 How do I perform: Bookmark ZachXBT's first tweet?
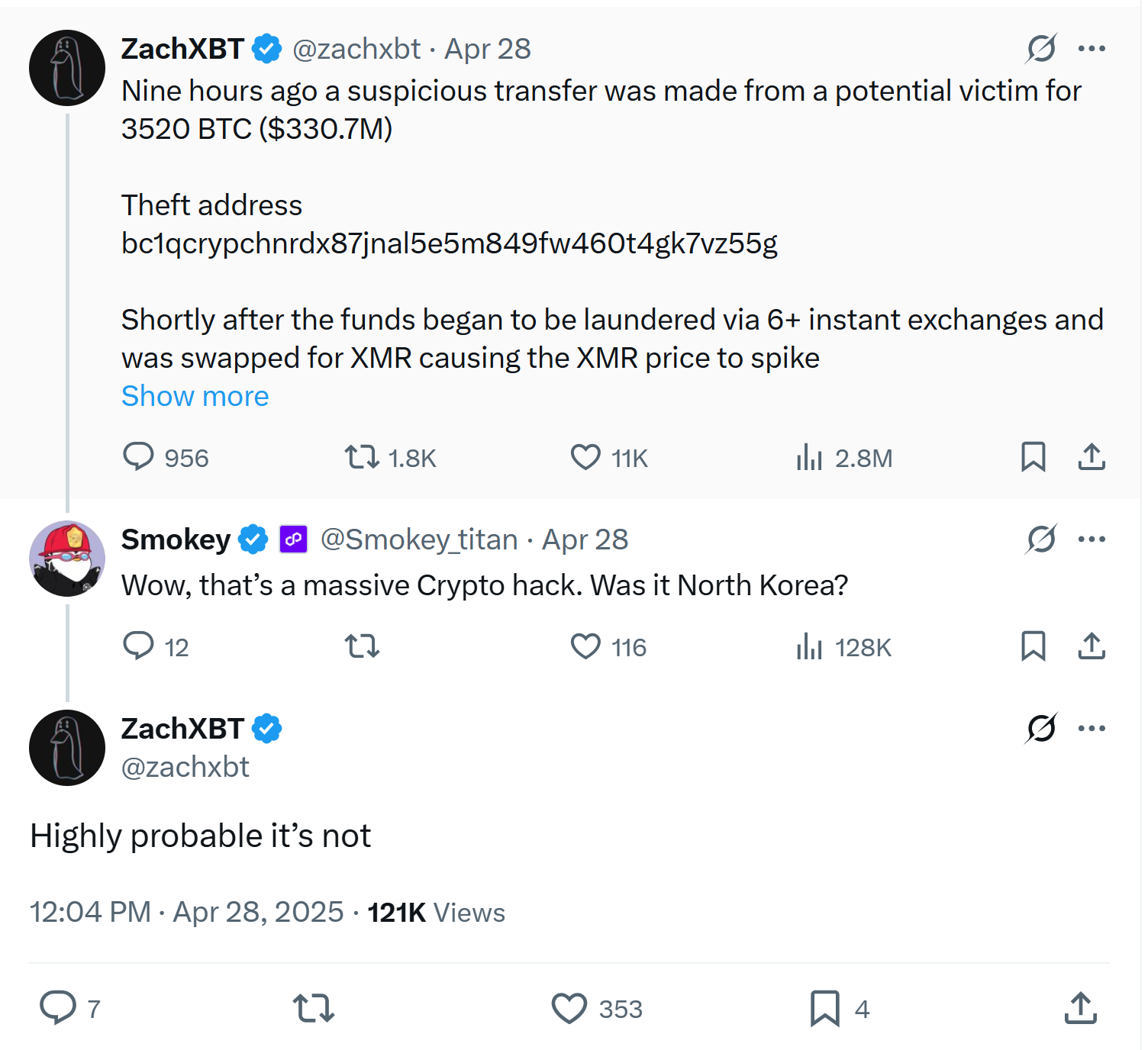tap(1033, 457)
